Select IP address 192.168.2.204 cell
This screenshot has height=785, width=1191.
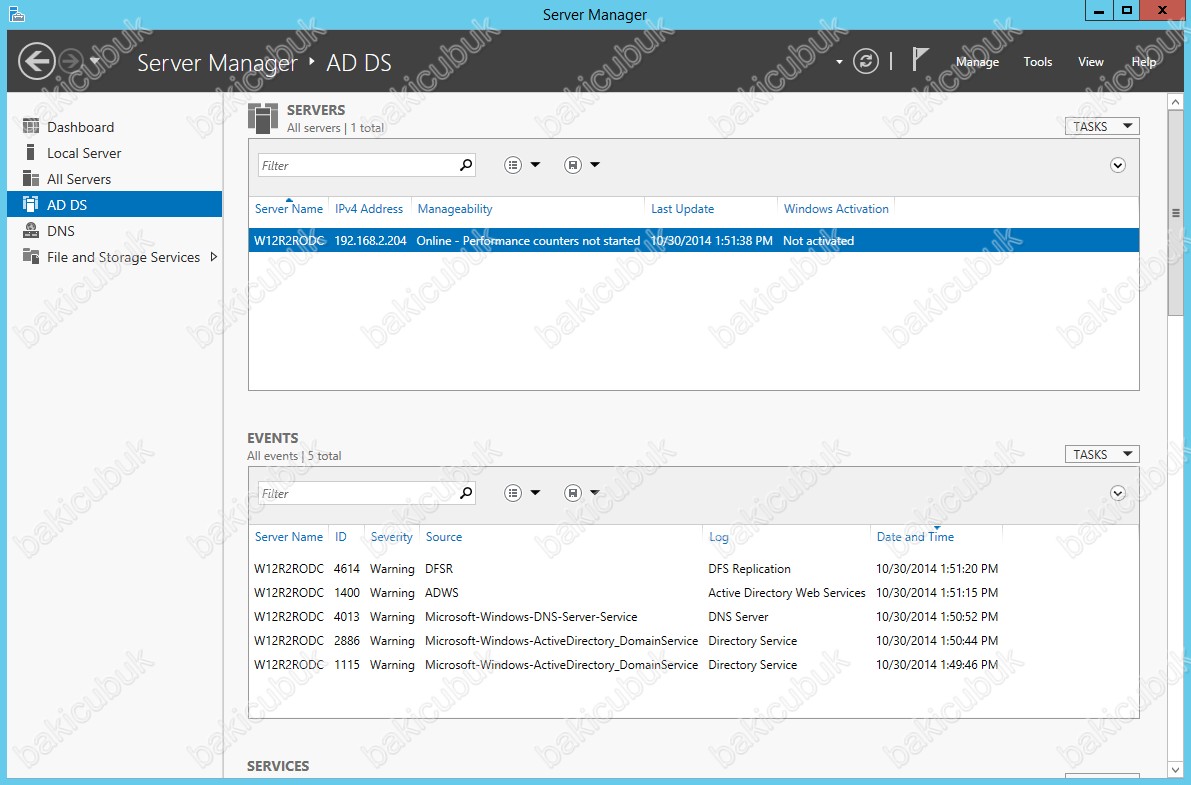tap(371, 241)
